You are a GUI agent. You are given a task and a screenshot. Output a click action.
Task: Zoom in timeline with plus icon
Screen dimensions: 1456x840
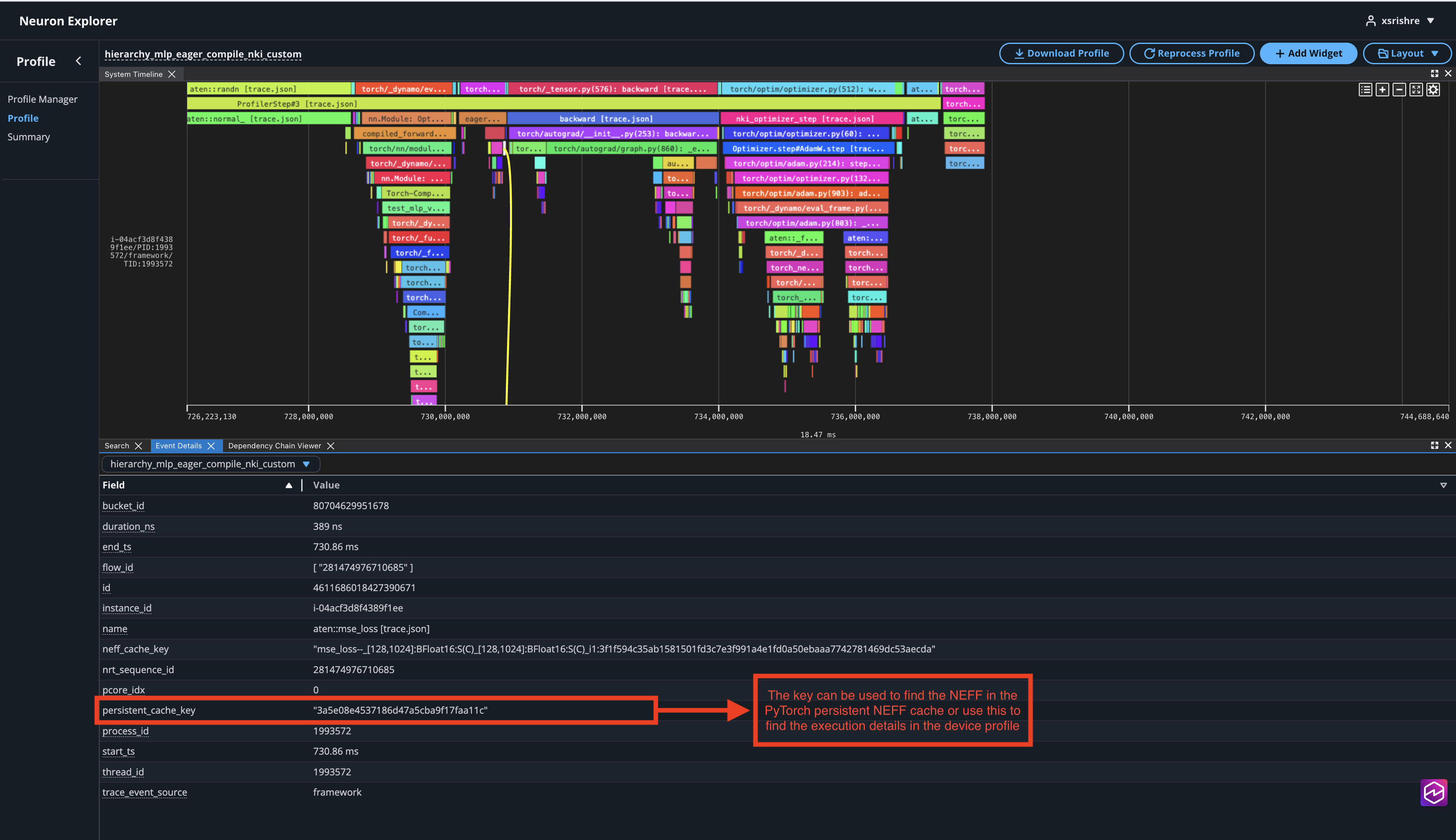(x=1382, y=90)
